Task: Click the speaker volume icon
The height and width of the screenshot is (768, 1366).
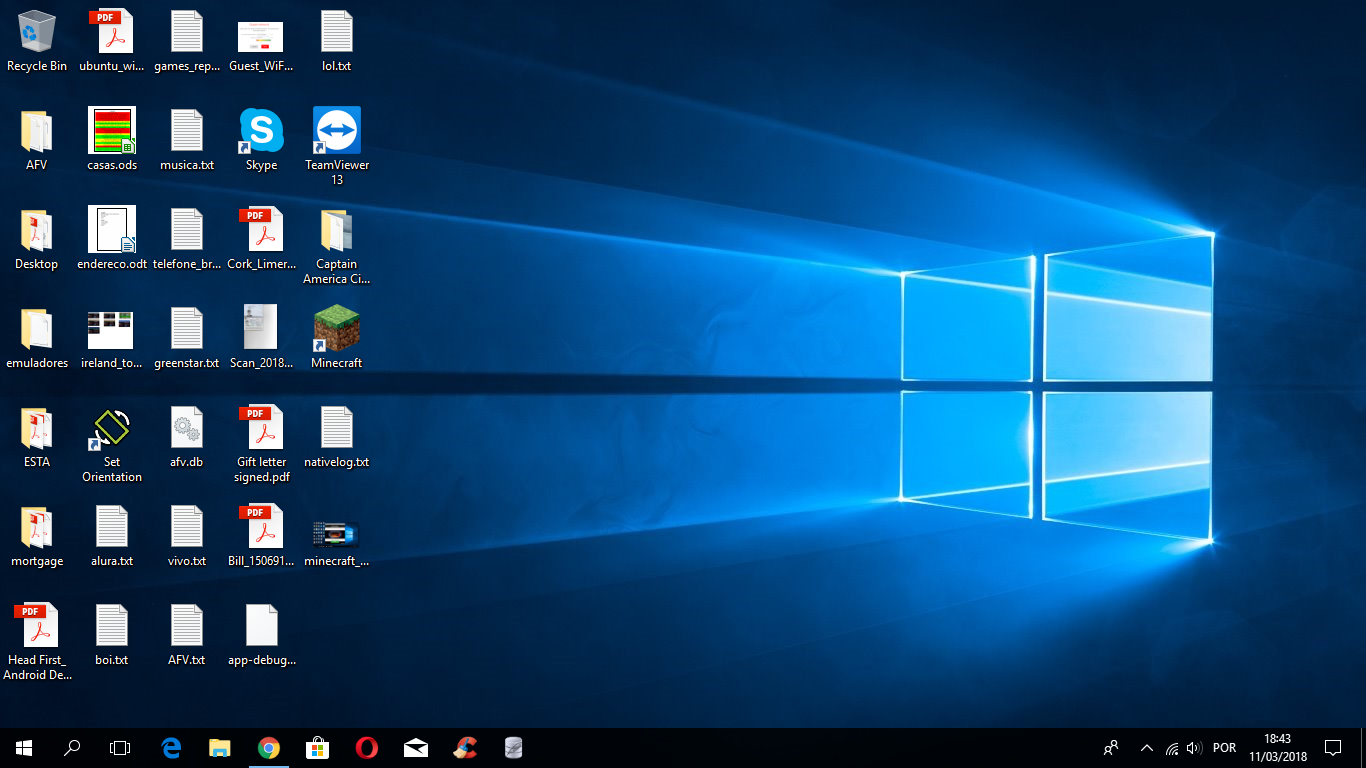Action: [1193, 748]
